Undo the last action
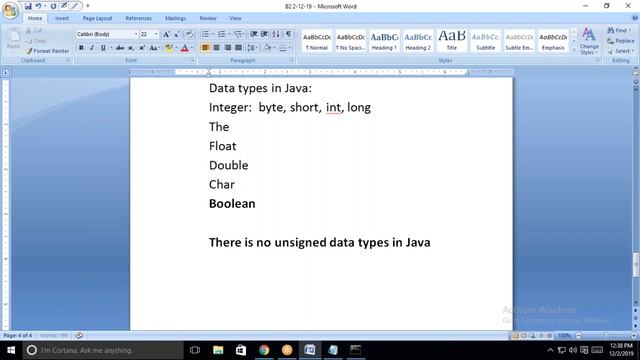This screenshot has height=360, width=640. pyautogui.click(x=38, y=6)
